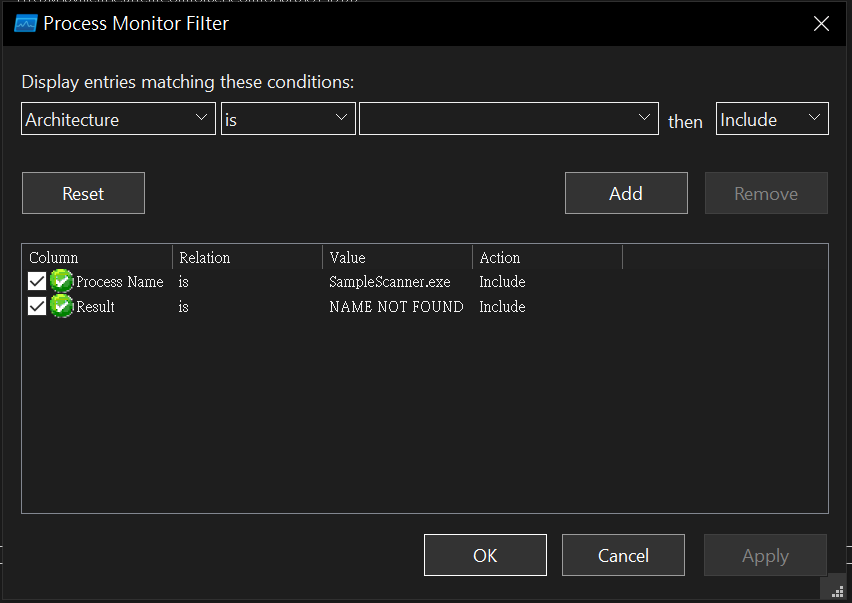Click the Add button
Screen dimensions: 852x603
coord(626,193)
